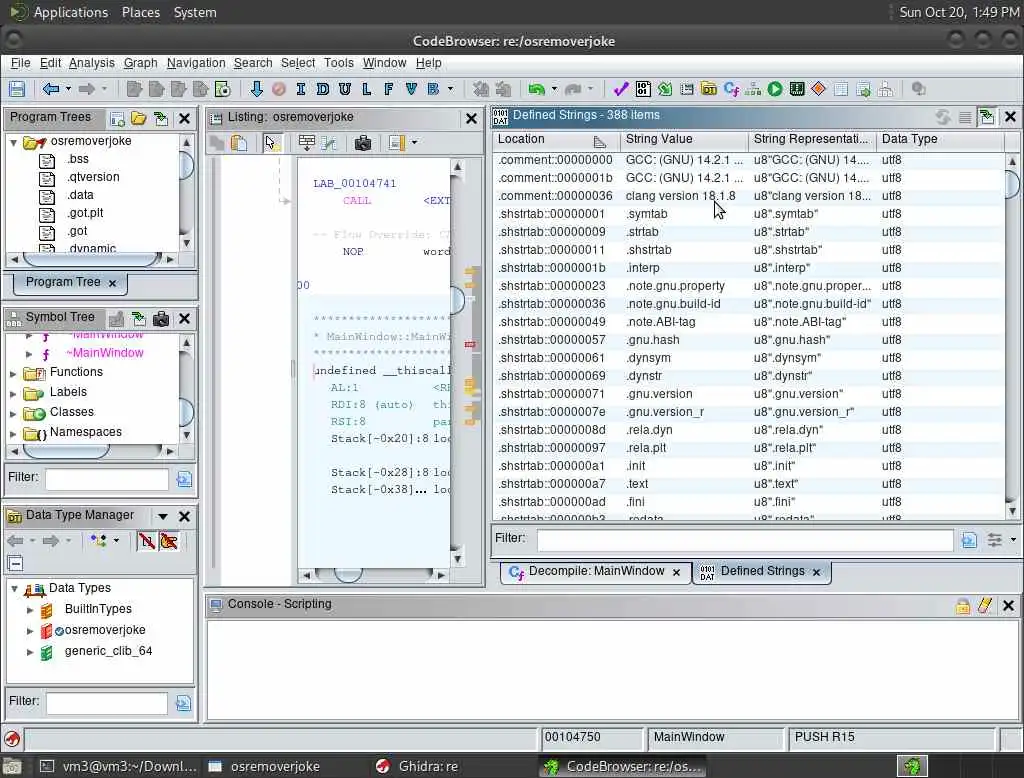This screenshot has width=1024, height=778.
Task: Click the Next Label 'L' toolbar icon
Action: coord(366,89)
